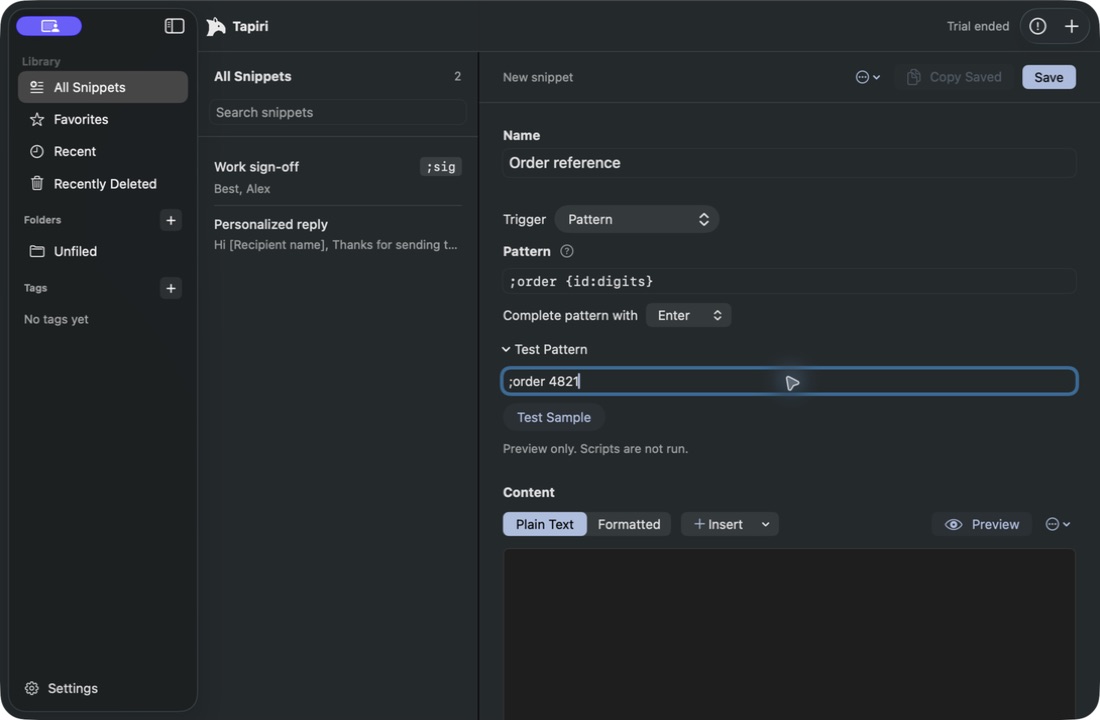Toggle the content Preview eye button

point(981,524)
